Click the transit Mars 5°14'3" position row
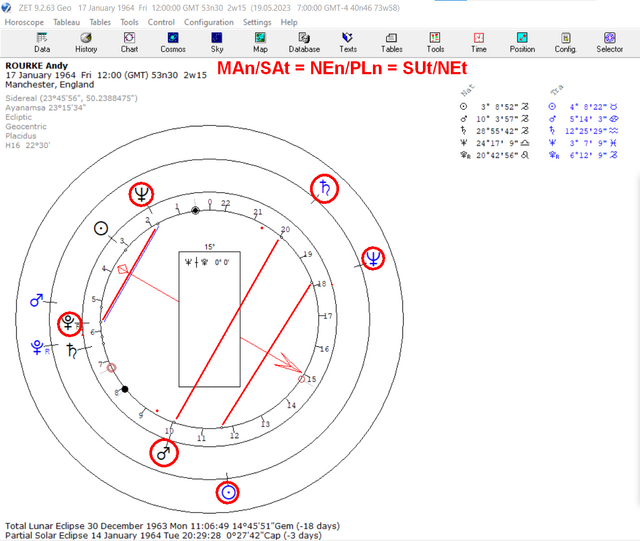 (x=583, y=119)
